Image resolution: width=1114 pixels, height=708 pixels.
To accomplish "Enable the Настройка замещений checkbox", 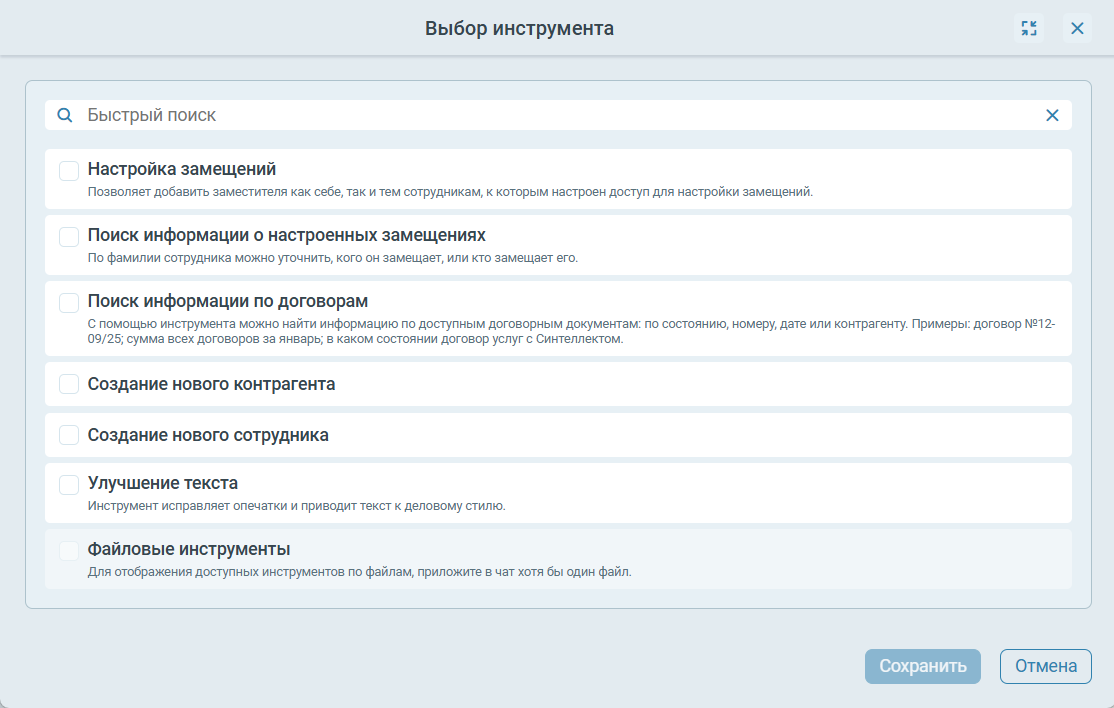I will click(69, 171).
